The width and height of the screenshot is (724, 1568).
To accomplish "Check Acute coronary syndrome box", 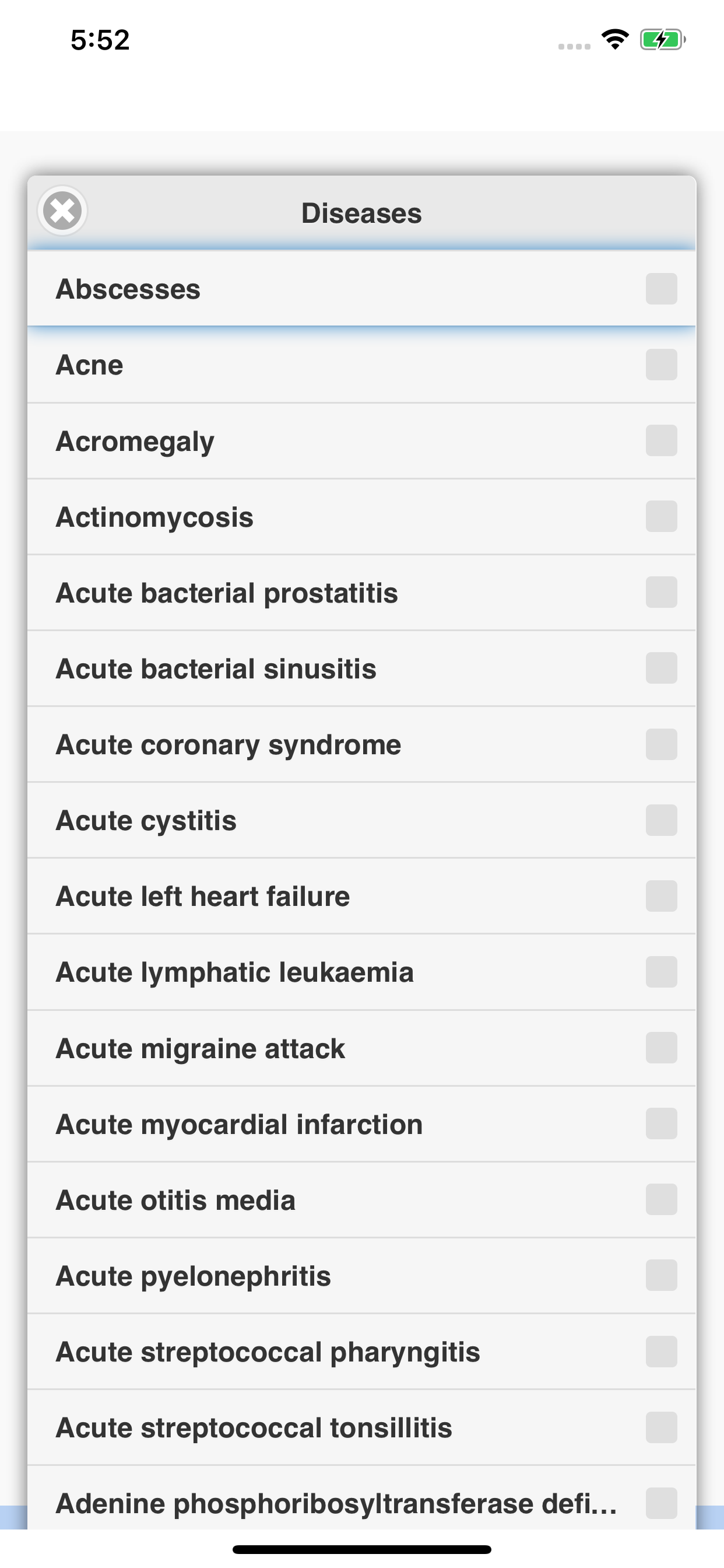I will tap(661, 744).
